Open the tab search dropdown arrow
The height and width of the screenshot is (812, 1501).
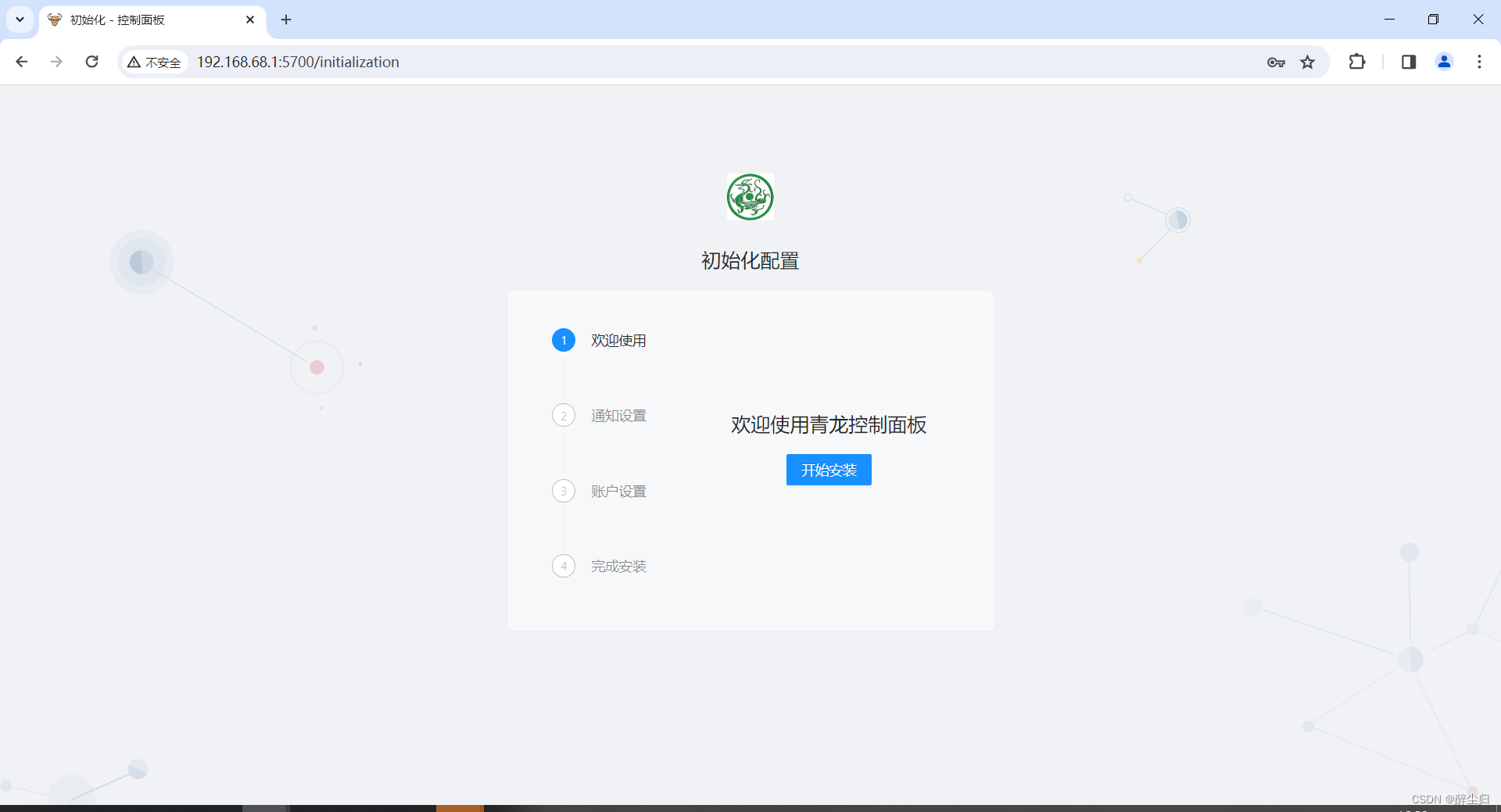20,20
